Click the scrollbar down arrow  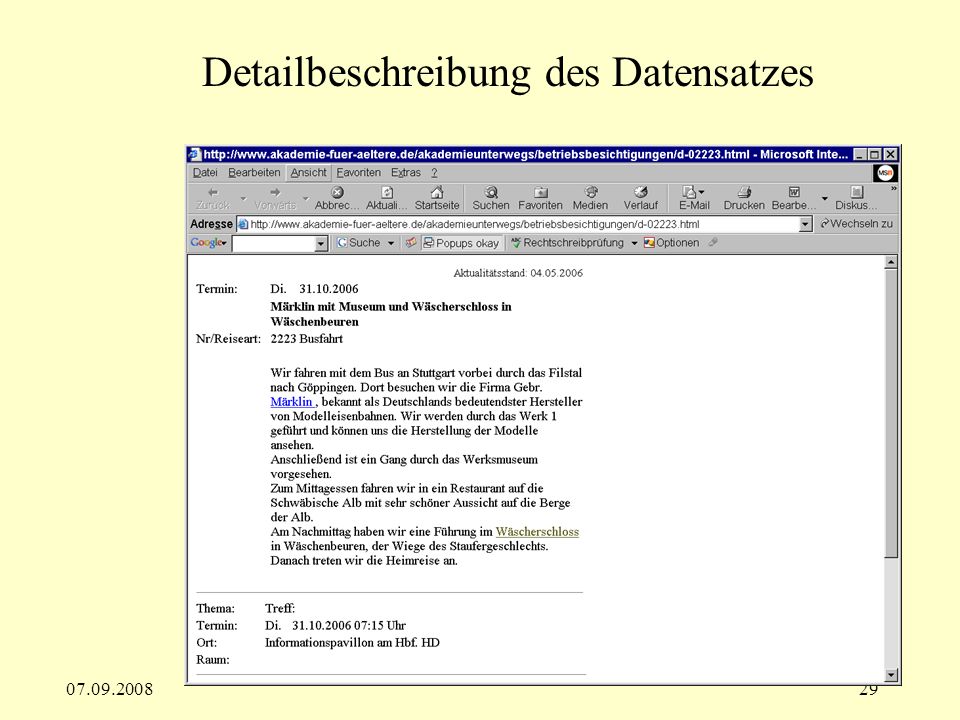tap(891, 675)
